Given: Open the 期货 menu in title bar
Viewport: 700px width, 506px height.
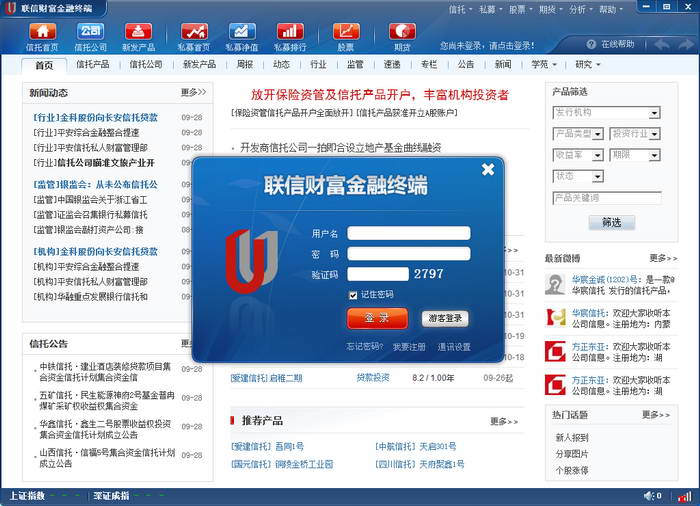Looking at the screenshot, I should coord(550,9).
